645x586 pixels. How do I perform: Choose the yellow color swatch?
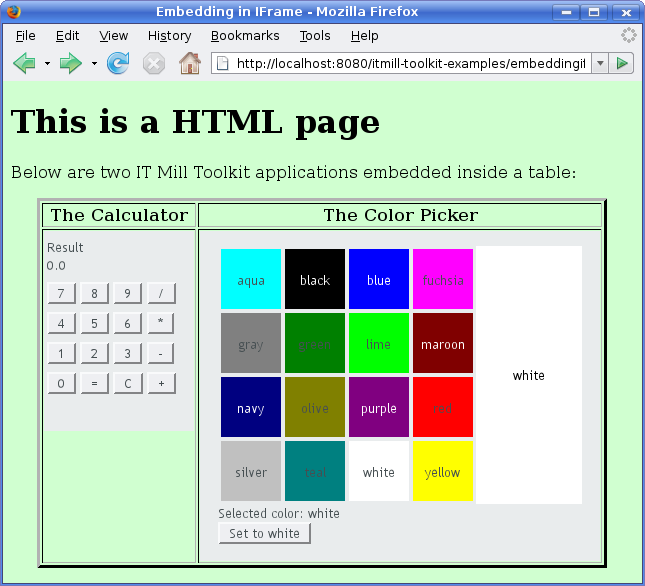click(443, 472)
